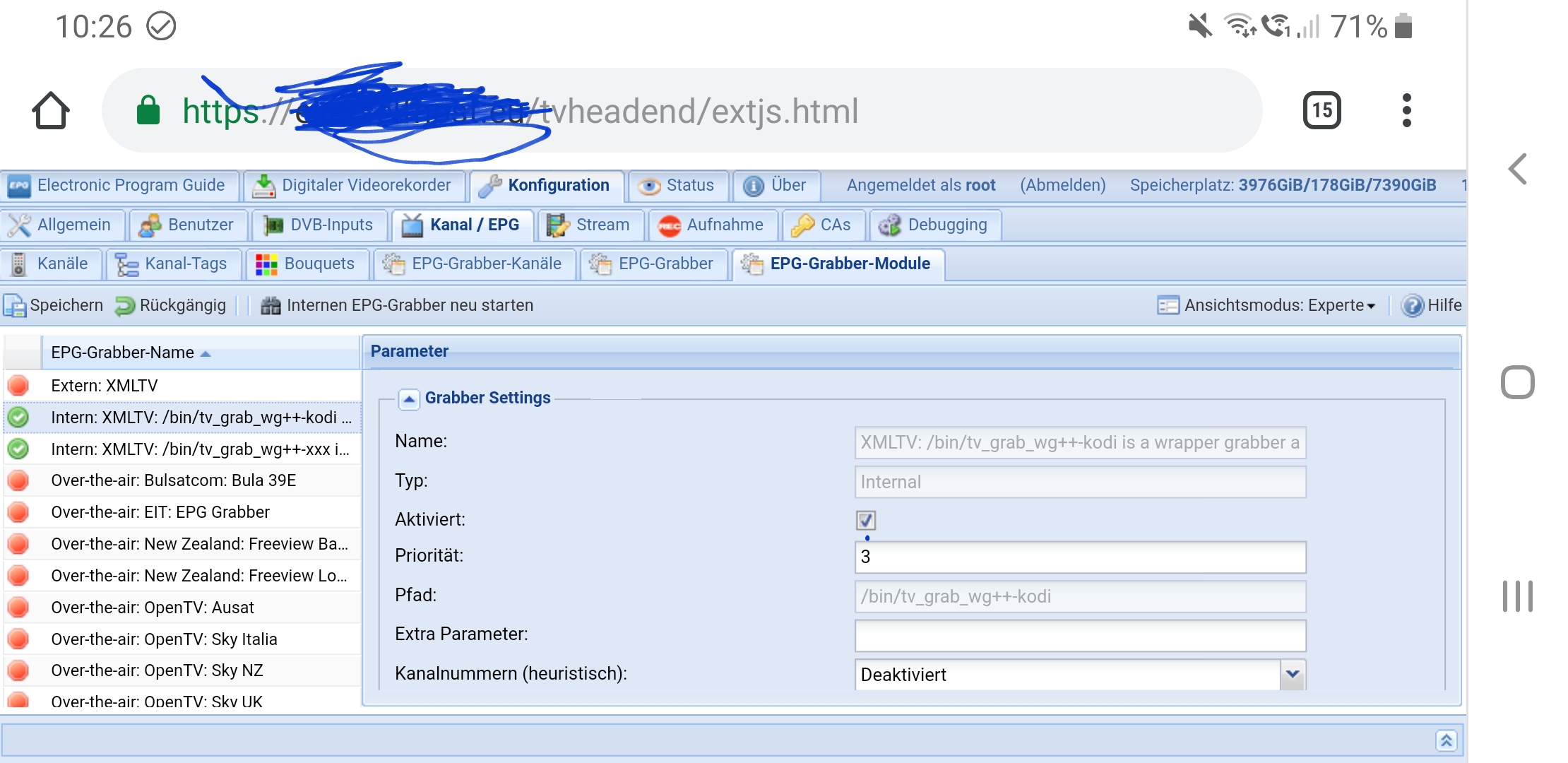
Task: Click the Speicherplatz disk space text
Action: (x=1283, y=185)
